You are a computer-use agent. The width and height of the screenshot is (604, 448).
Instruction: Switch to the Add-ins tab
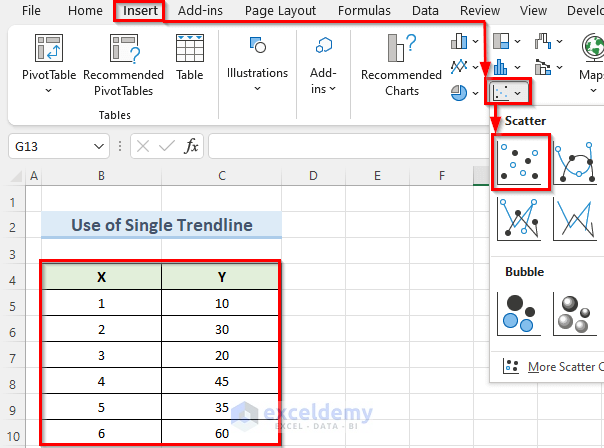(x=200, y=10)
